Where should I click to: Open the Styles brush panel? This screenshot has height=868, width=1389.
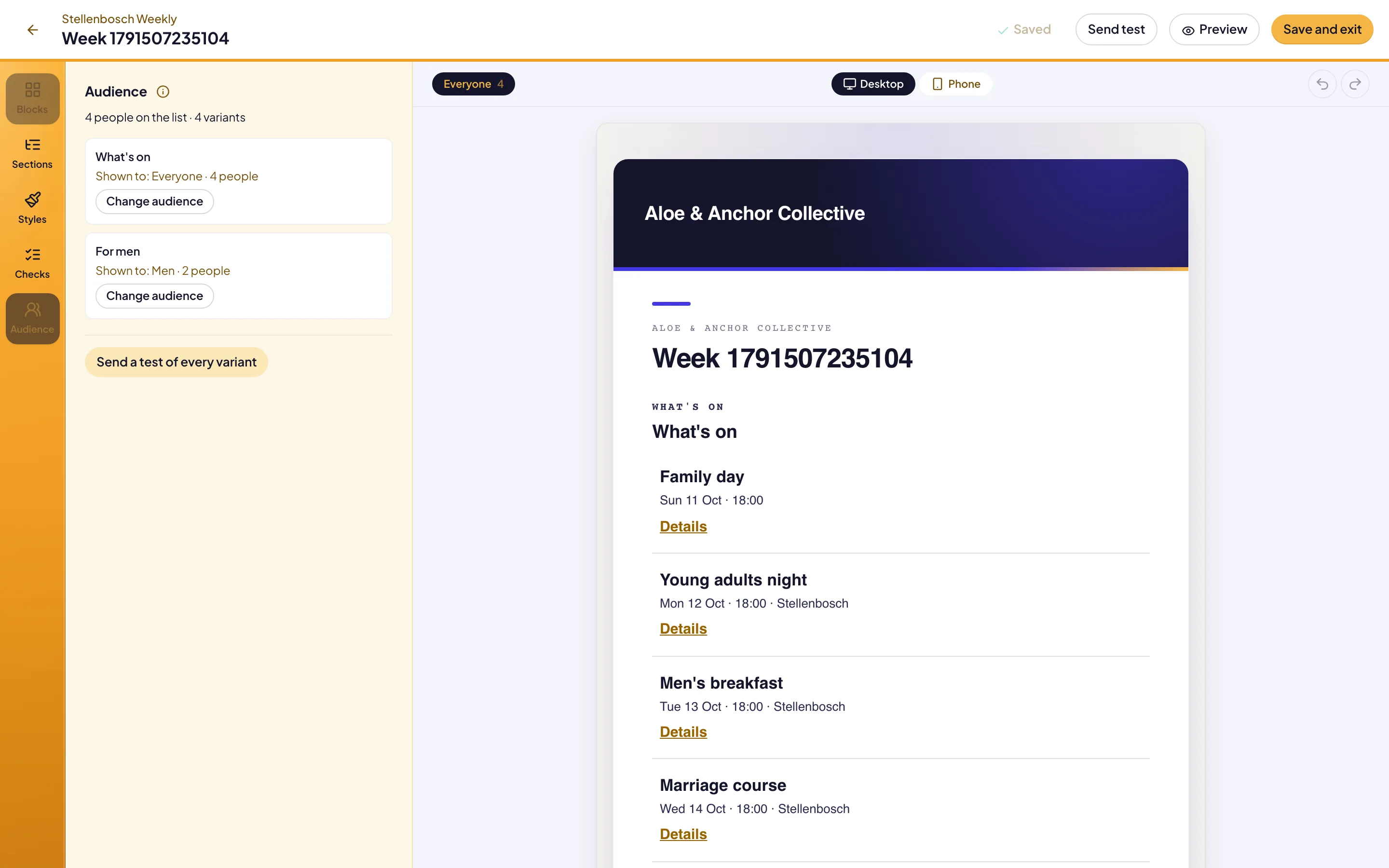[x=33, y=209]
